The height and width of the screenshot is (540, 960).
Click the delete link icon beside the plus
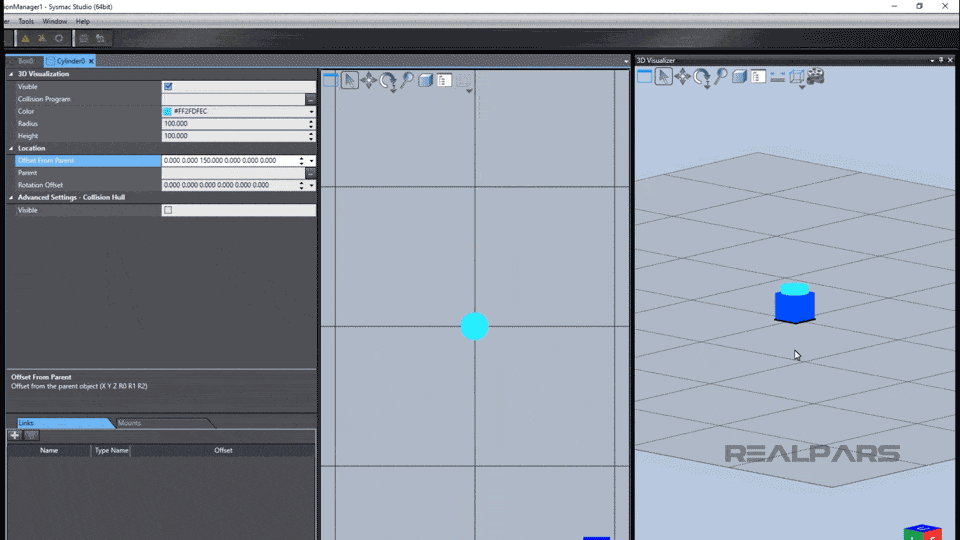(x=32, y=435)
